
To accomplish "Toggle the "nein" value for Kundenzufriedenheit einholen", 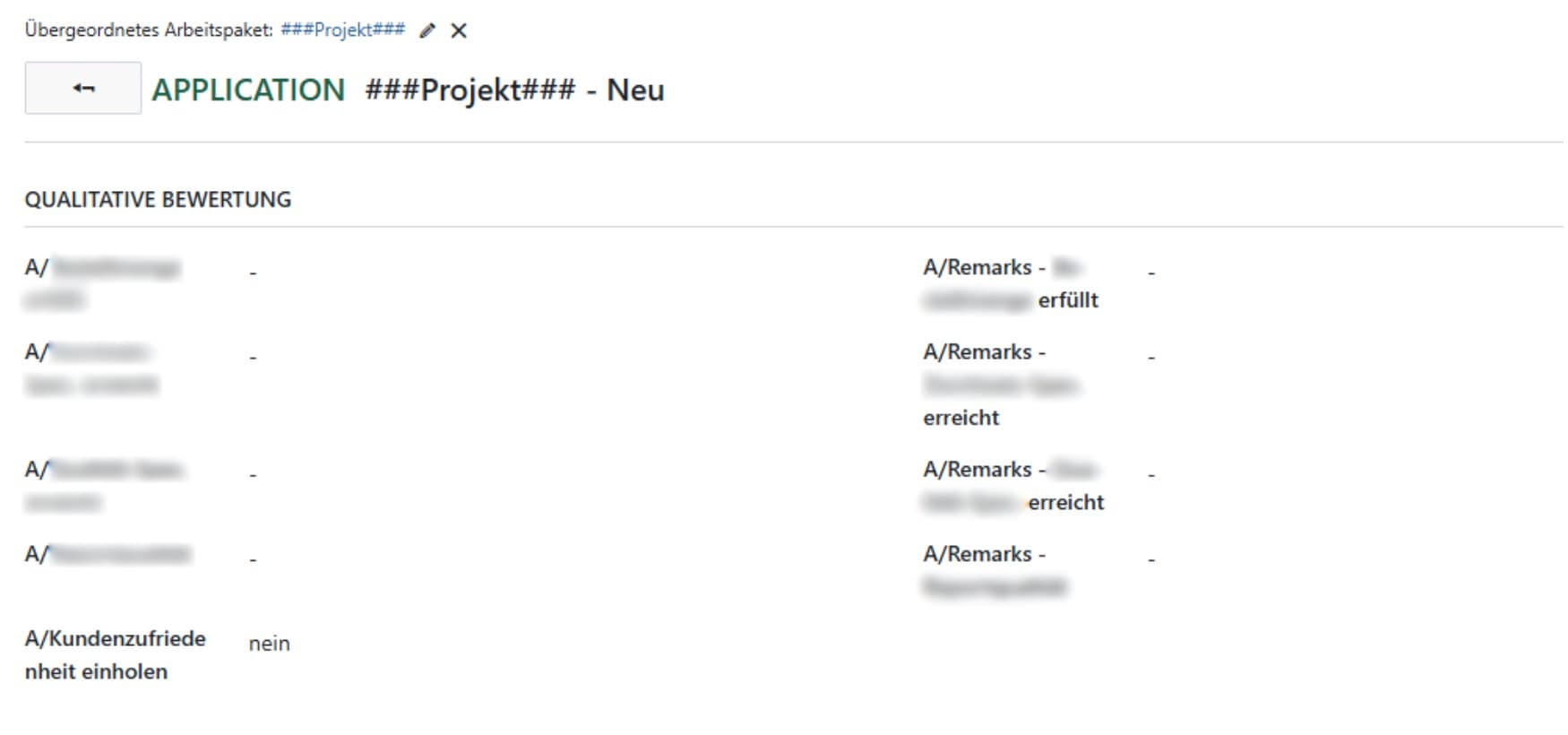I will click(x=269, y=644).
